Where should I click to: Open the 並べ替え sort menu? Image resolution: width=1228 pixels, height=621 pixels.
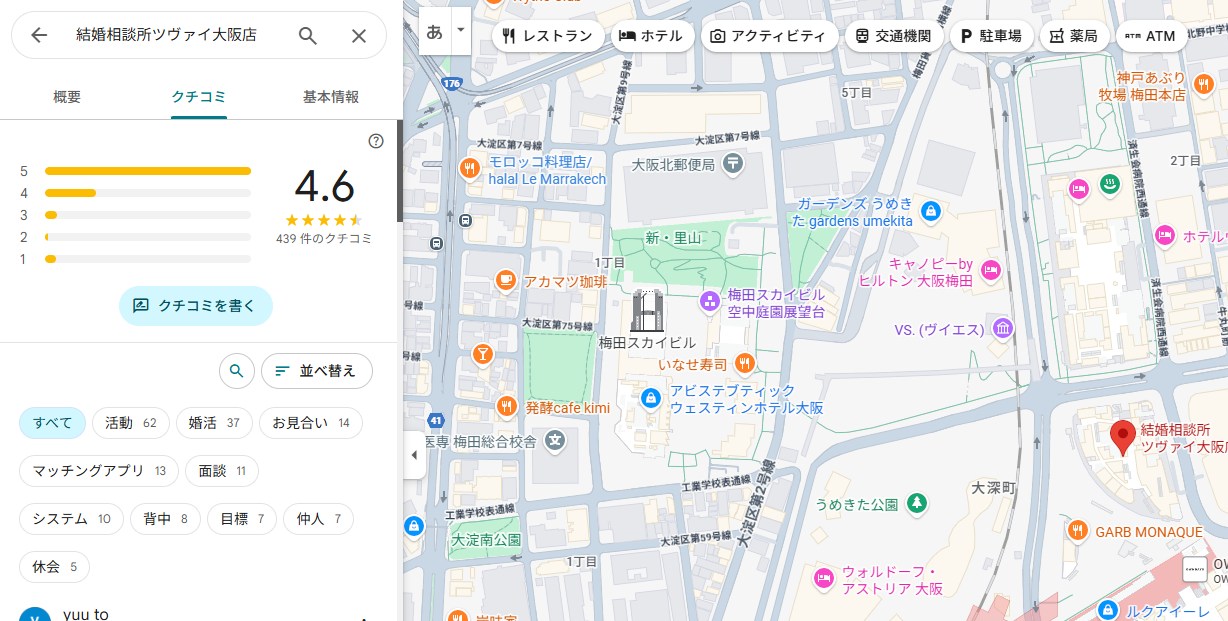(316, 371)
